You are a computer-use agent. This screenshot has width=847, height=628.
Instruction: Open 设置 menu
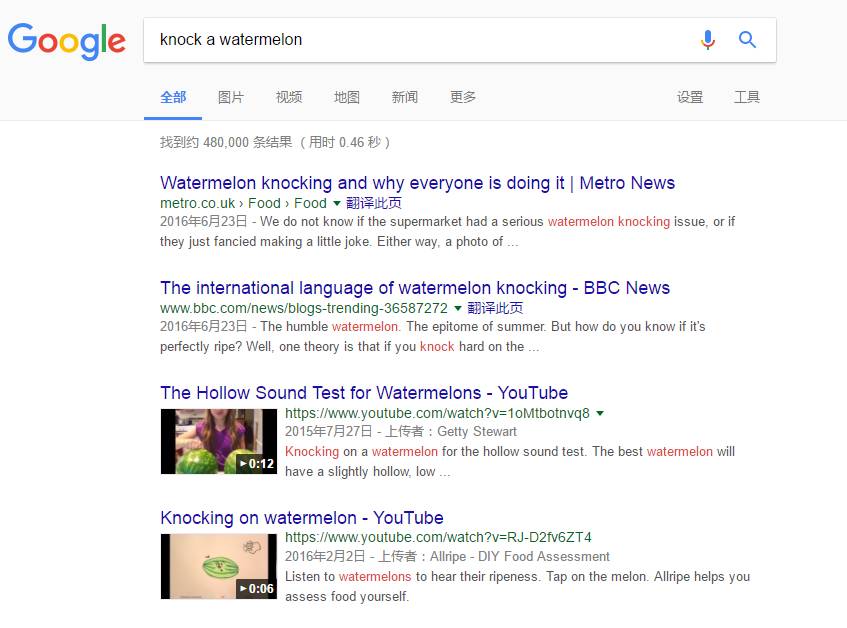click(x=690, y=97)
